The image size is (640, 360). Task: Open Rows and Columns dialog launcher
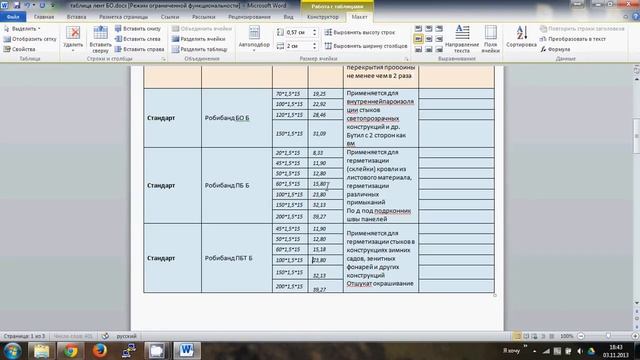click(164, 59)
